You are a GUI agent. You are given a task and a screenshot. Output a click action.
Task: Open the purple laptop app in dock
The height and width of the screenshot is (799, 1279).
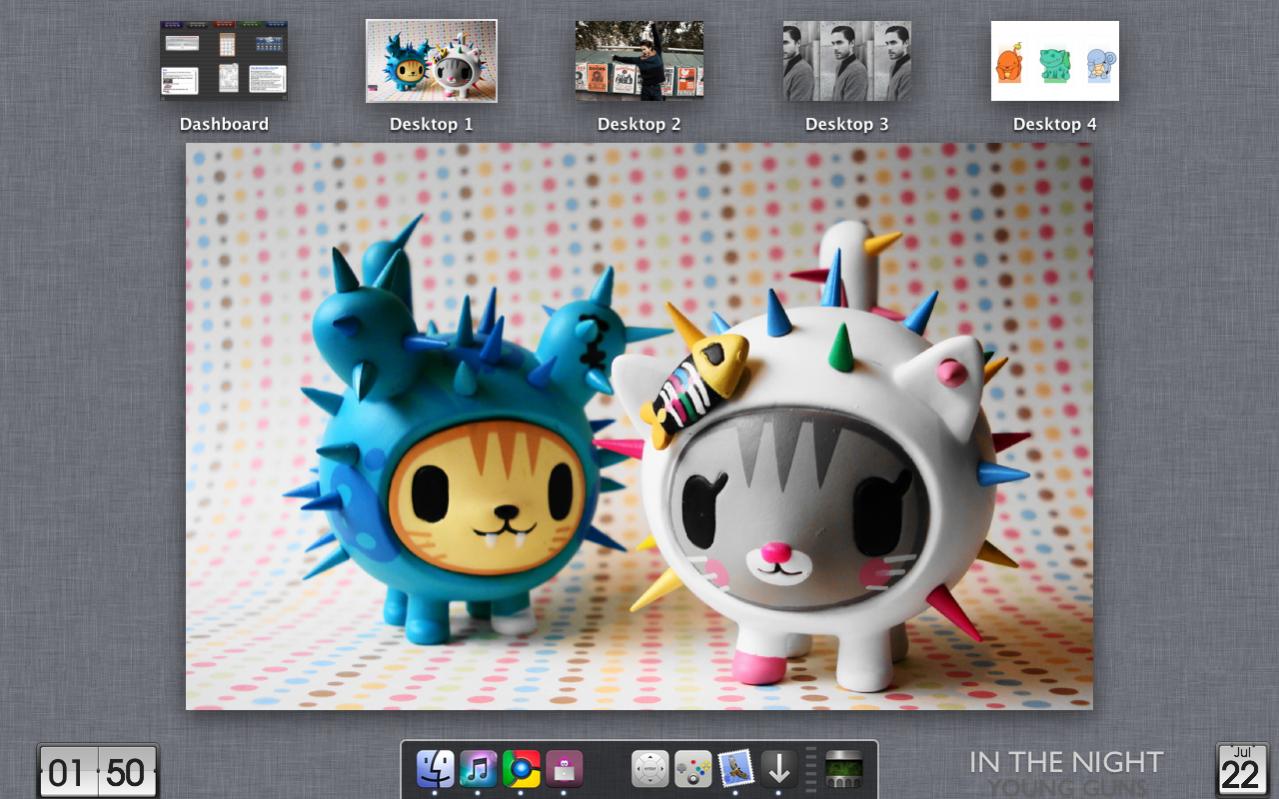[x=564, y=769]
